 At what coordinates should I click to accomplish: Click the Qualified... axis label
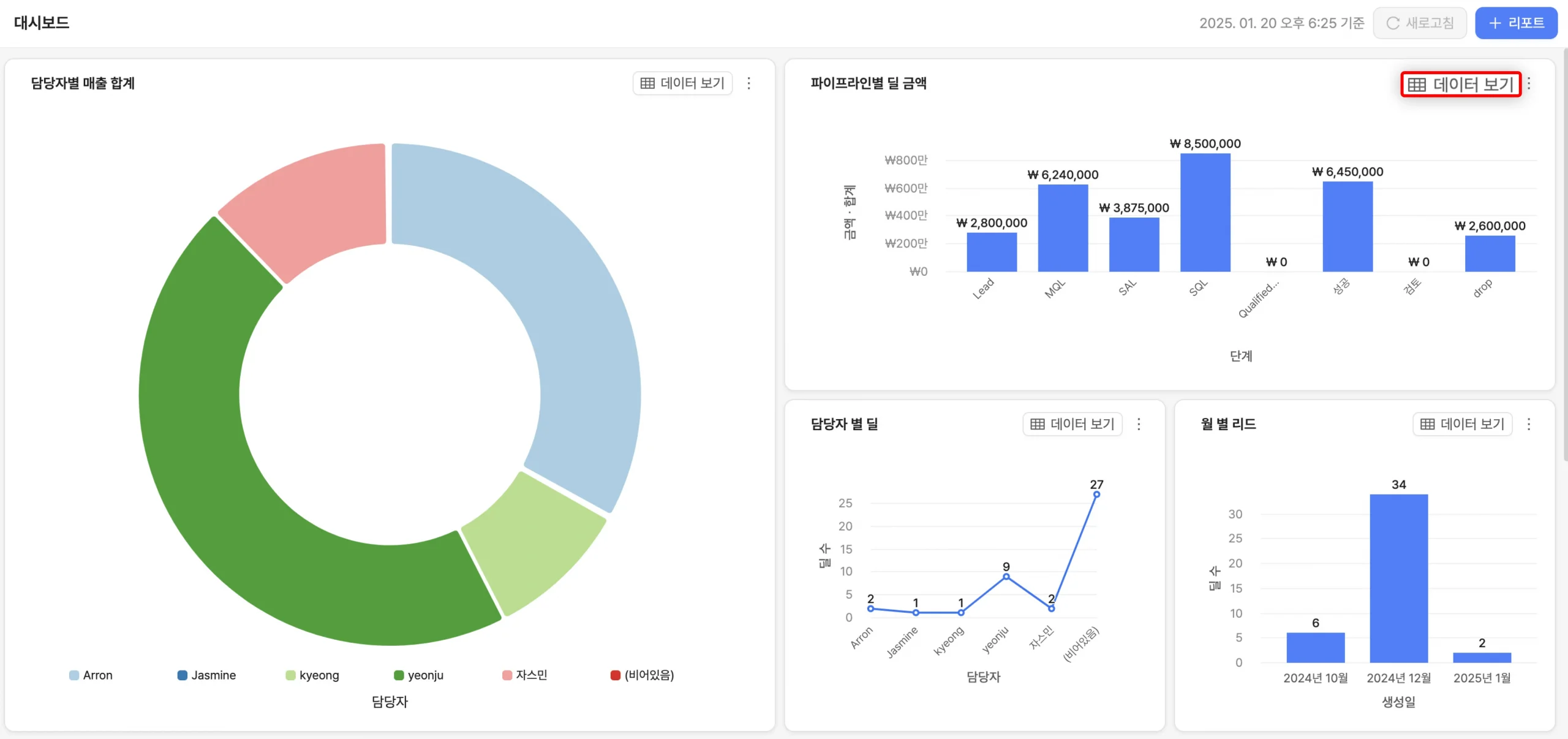pyautogui.click(x=1259, y=300)
